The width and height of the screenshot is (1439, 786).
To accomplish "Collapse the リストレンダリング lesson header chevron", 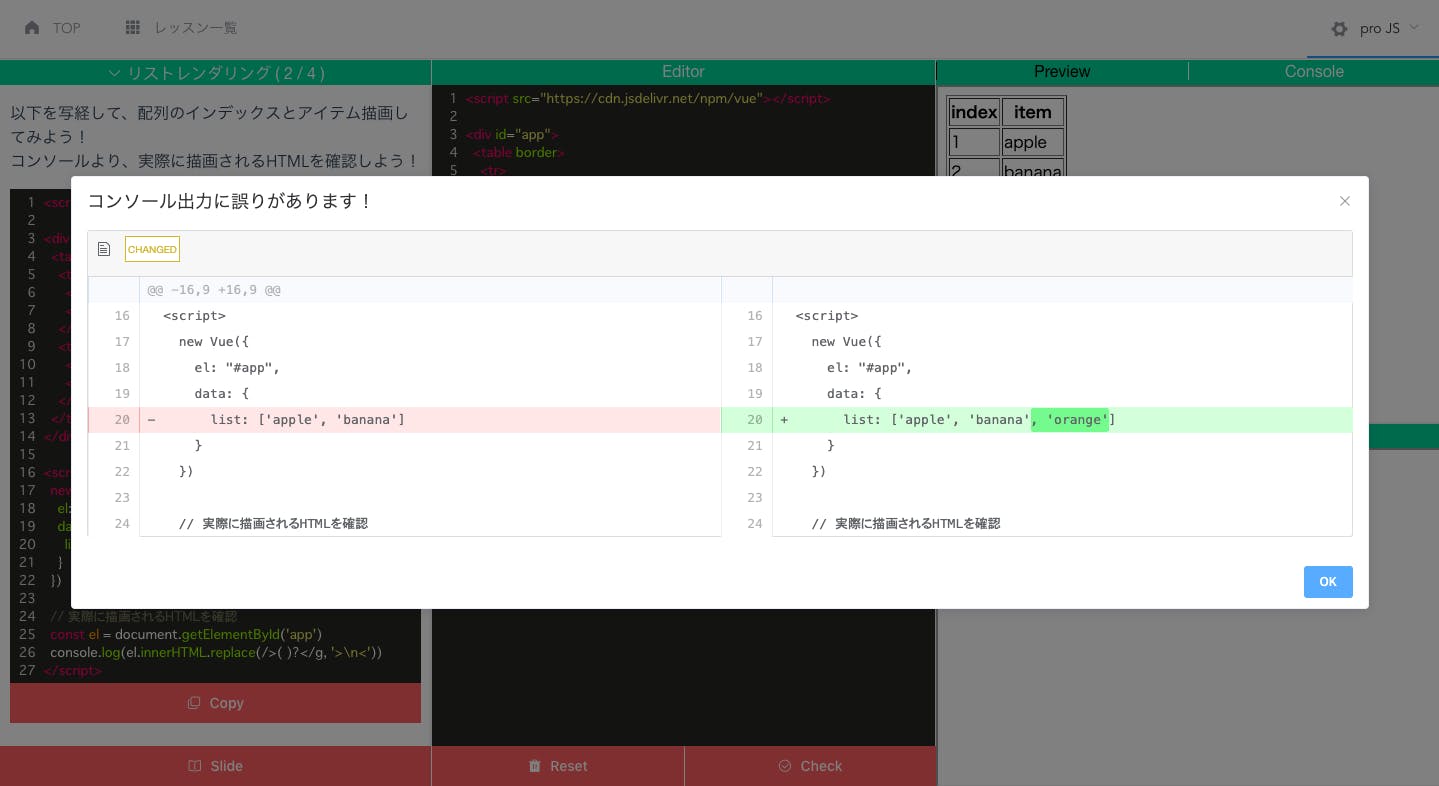I will (114, 73).
